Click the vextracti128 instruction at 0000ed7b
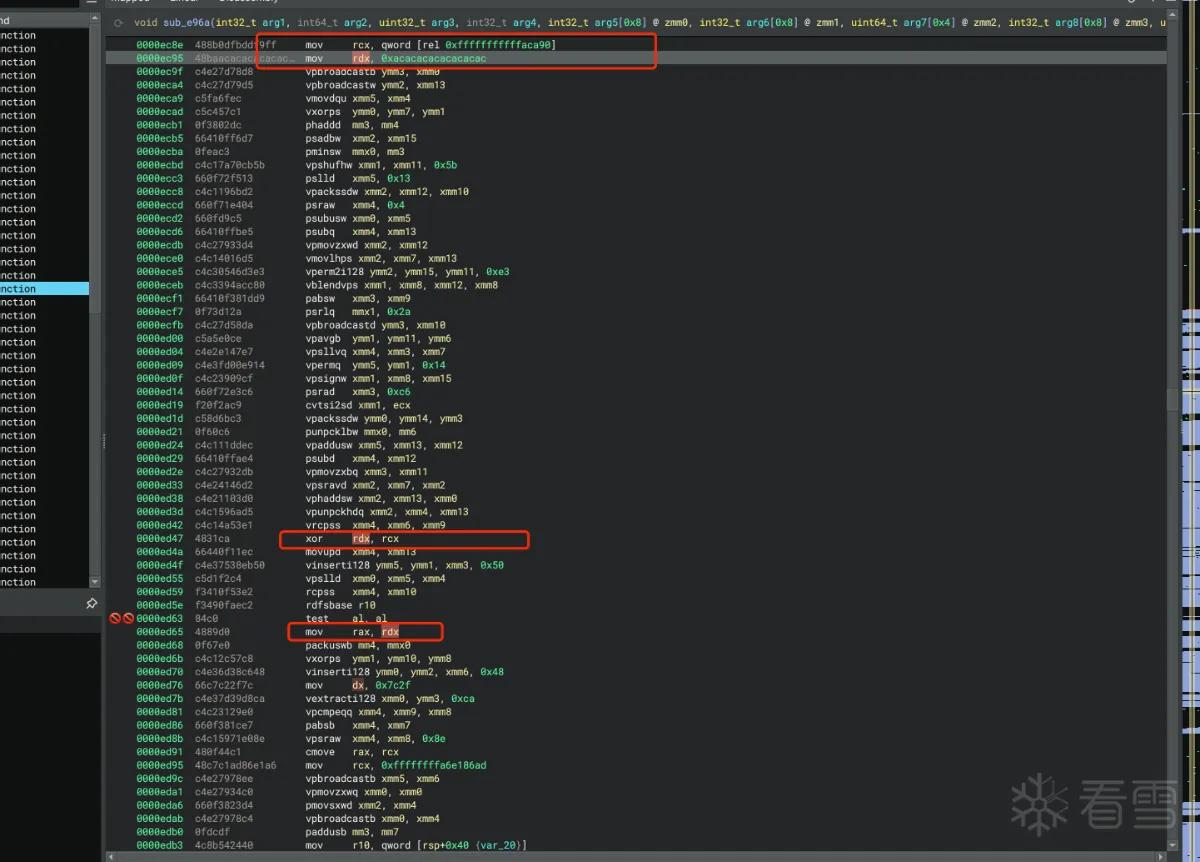 pos(390,699)
